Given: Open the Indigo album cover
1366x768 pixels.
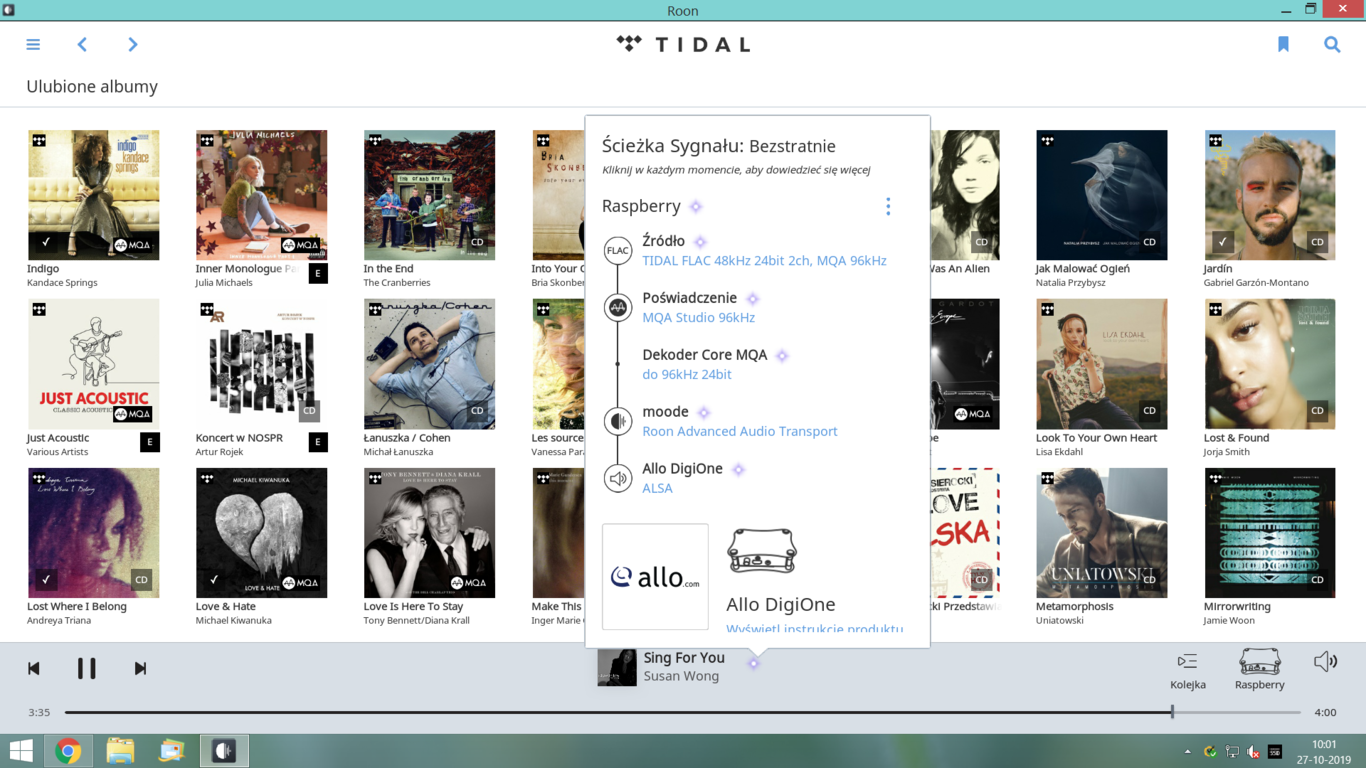Looking at the screenshot, I should [x=93, y=195].
